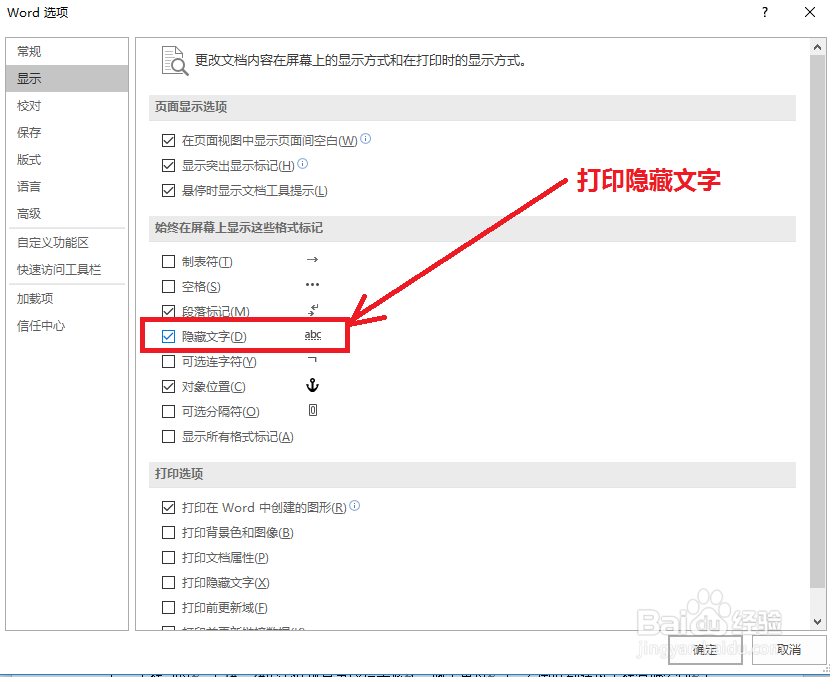This screenshot has width=830, height=677.
Task: Click the optional break symbol icon
Action: click(313, 410)
